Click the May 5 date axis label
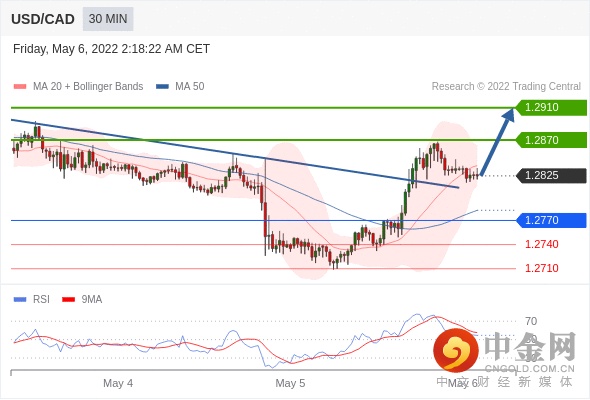The image size is (590, 400). point(290,383)
